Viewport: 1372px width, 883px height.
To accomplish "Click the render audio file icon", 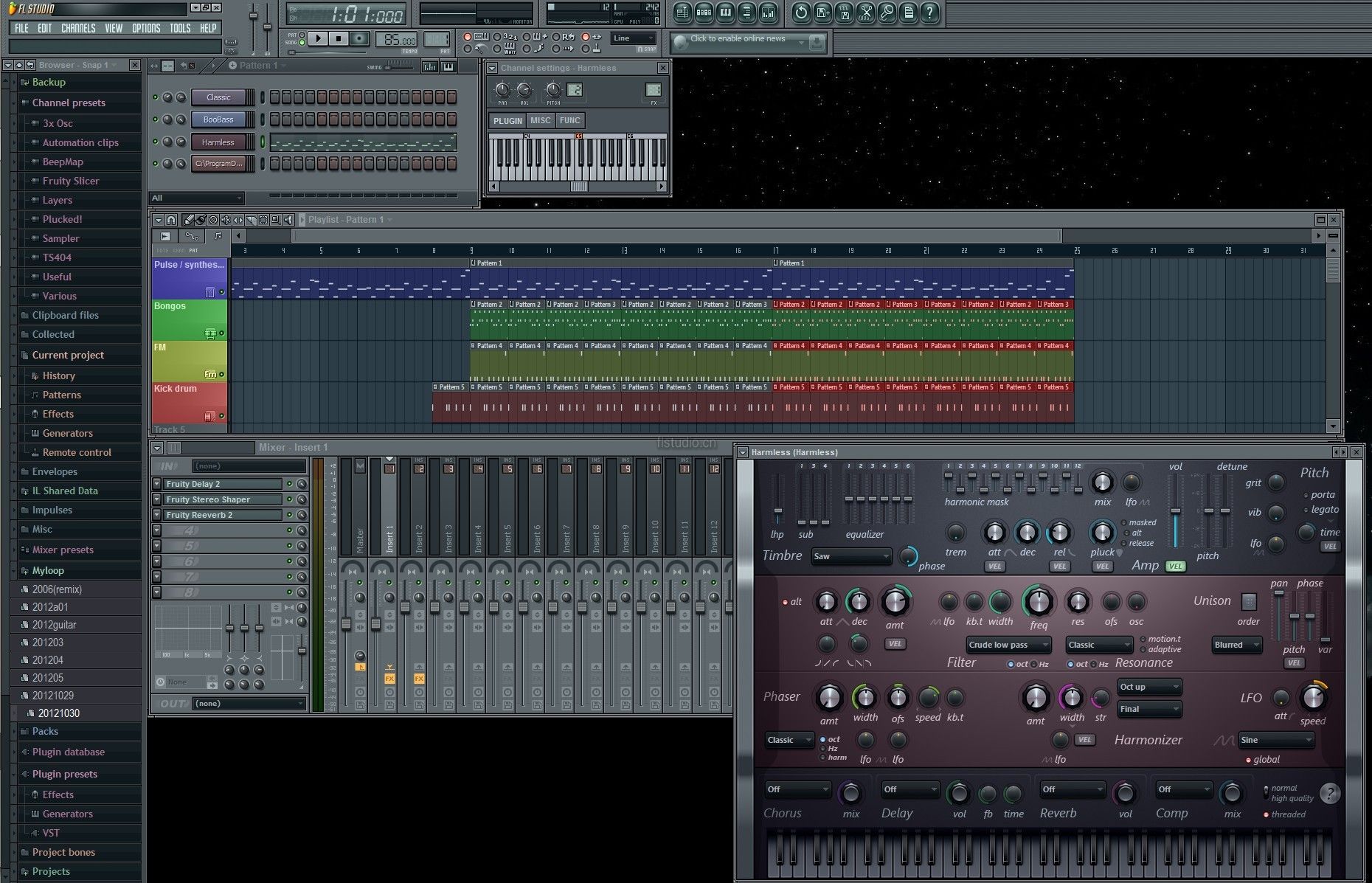I will pos(845,13).
